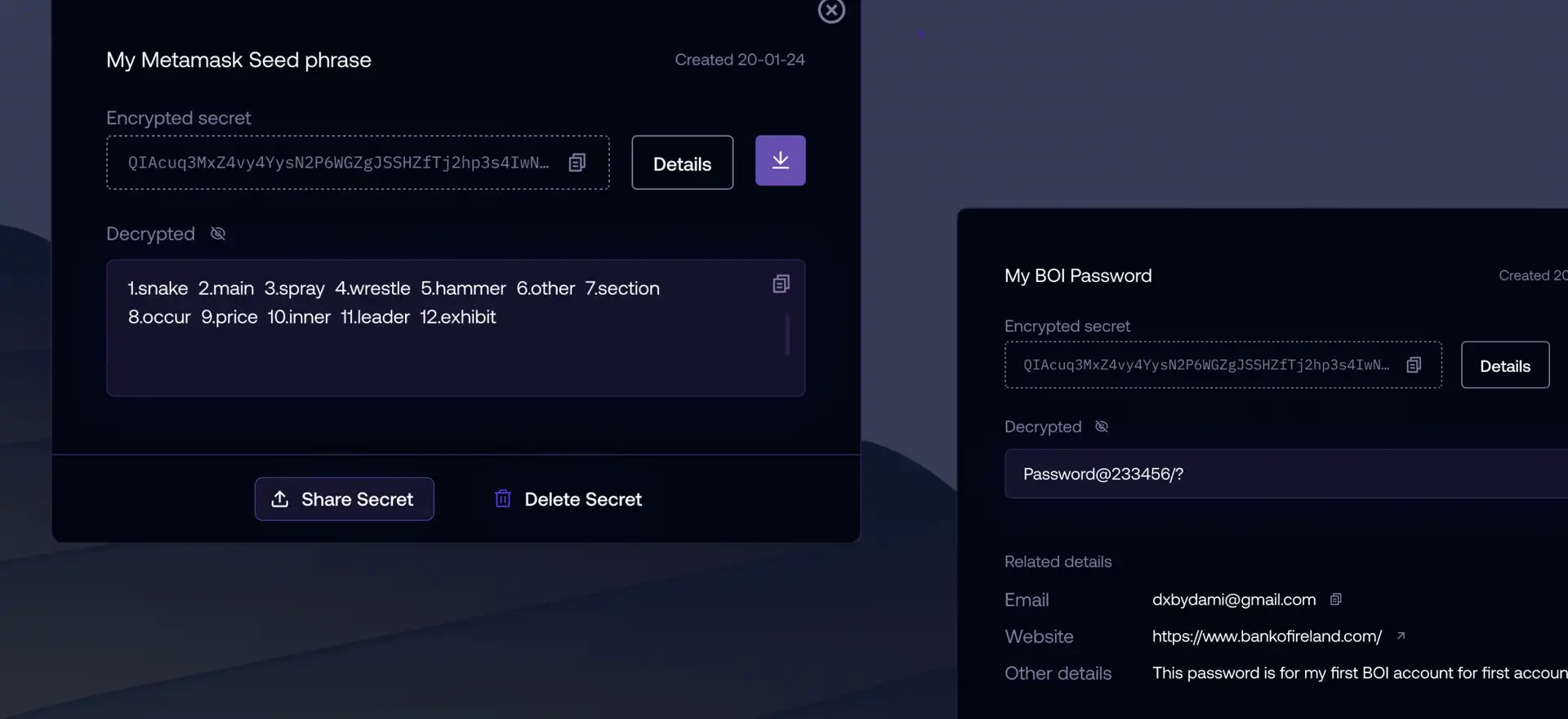1568x719 pixels.
Task: Open the bankofireland.com website link
Action: 1267,636
